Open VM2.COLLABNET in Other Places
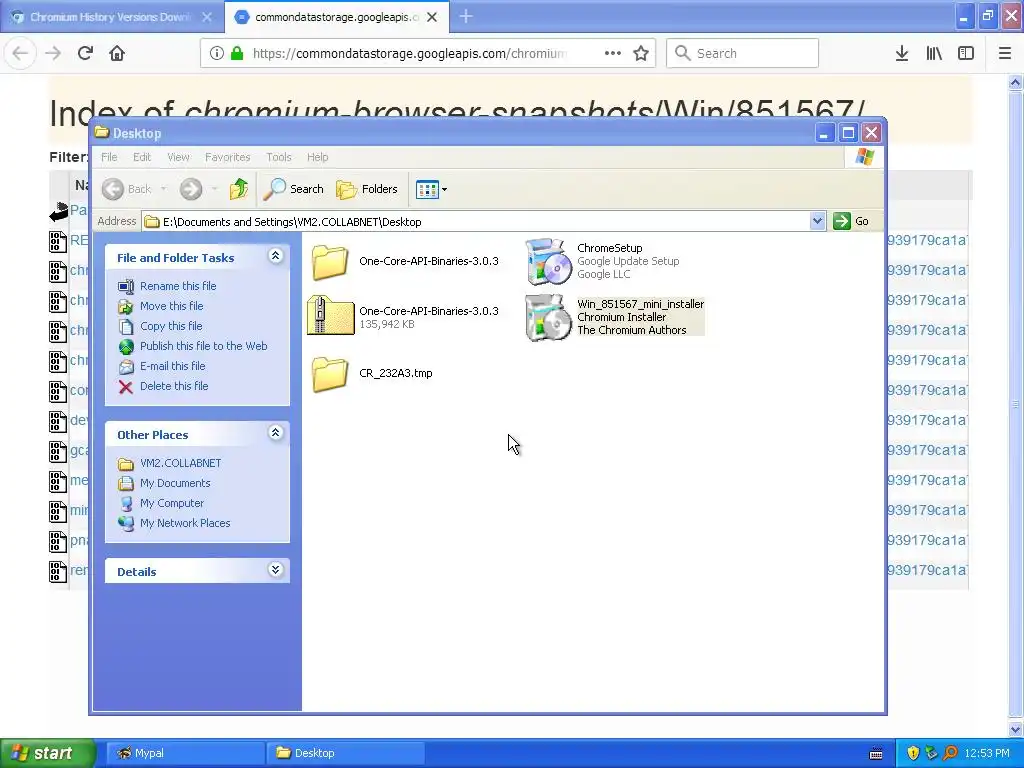The image size is (1024, 768). [x=180, y=463]
